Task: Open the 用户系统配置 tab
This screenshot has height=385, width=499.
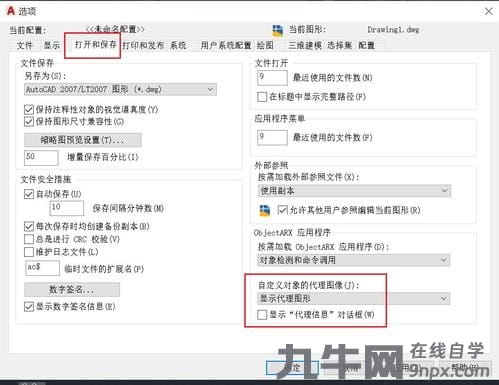Action: point(226,45)
